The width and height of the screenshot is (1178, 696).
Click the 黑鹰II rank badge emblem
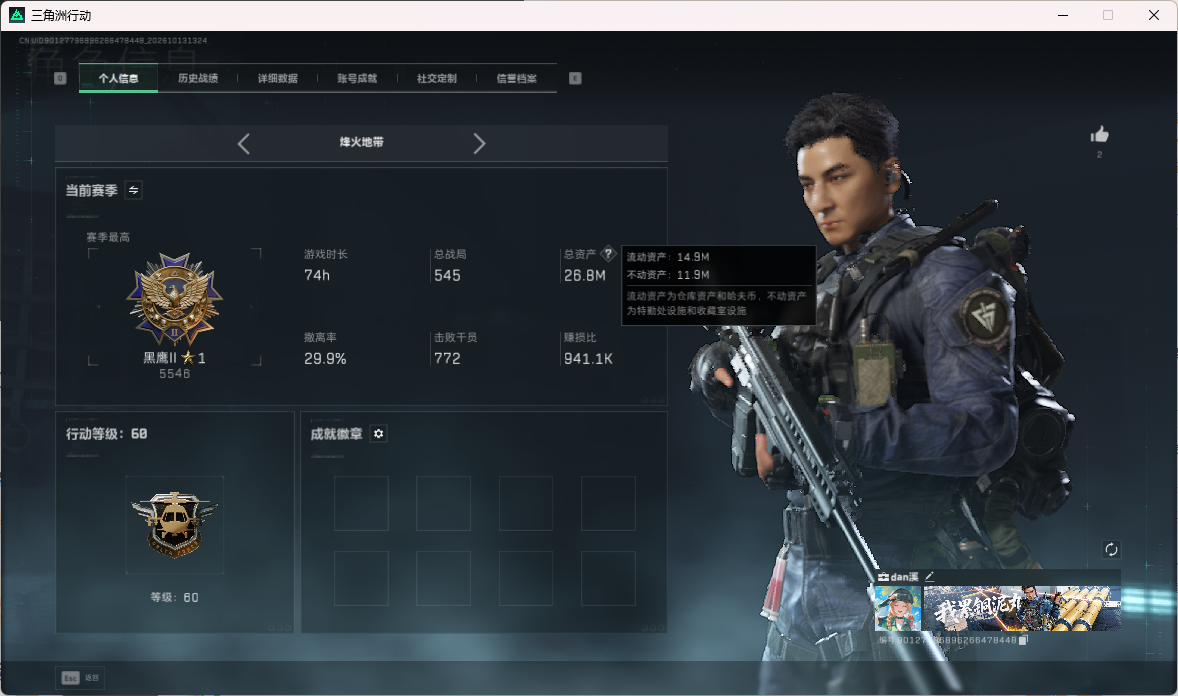point(174,299)
